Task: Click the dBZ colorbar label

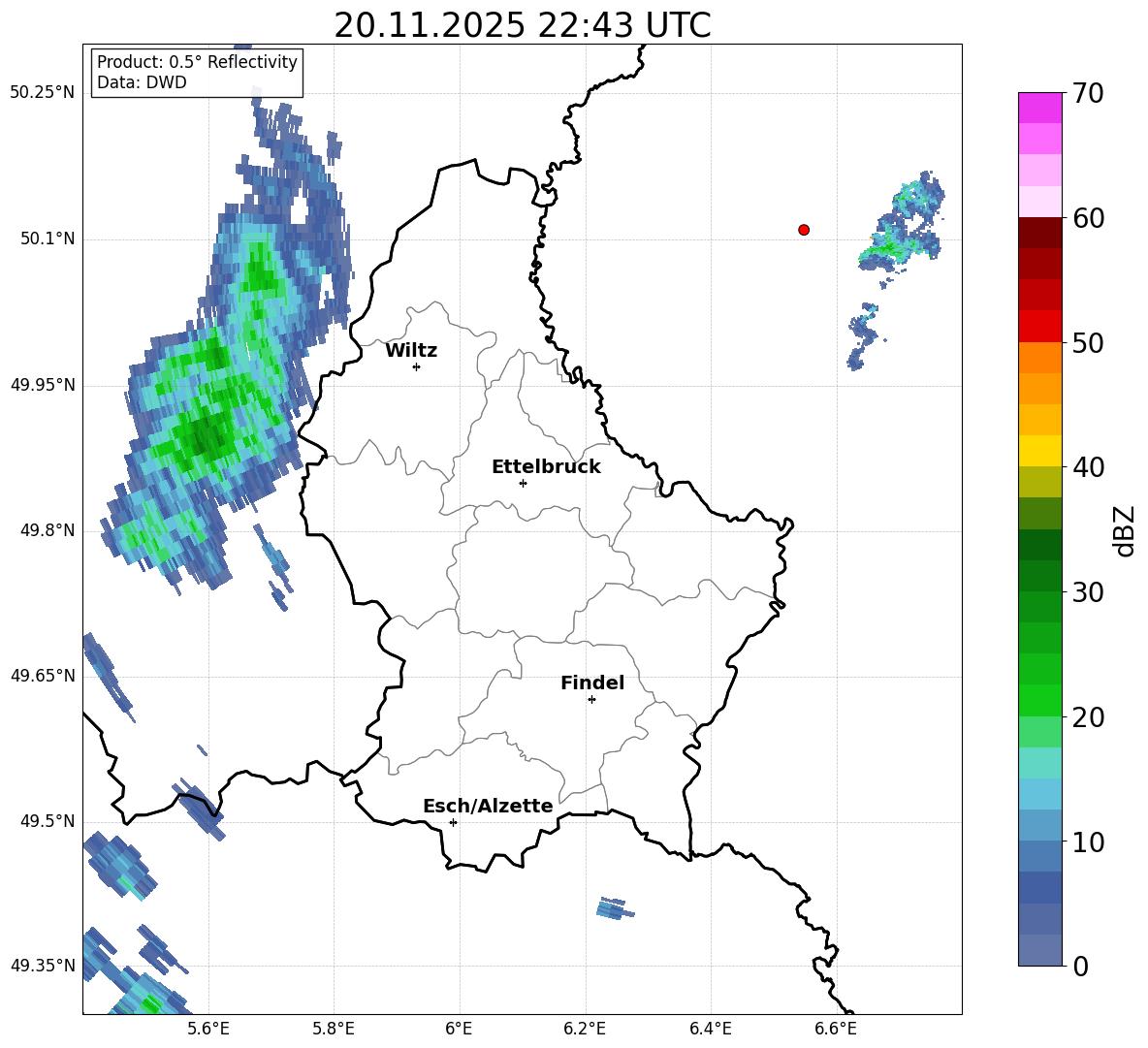Action: pyautogui.click(x=1126, y=530)
